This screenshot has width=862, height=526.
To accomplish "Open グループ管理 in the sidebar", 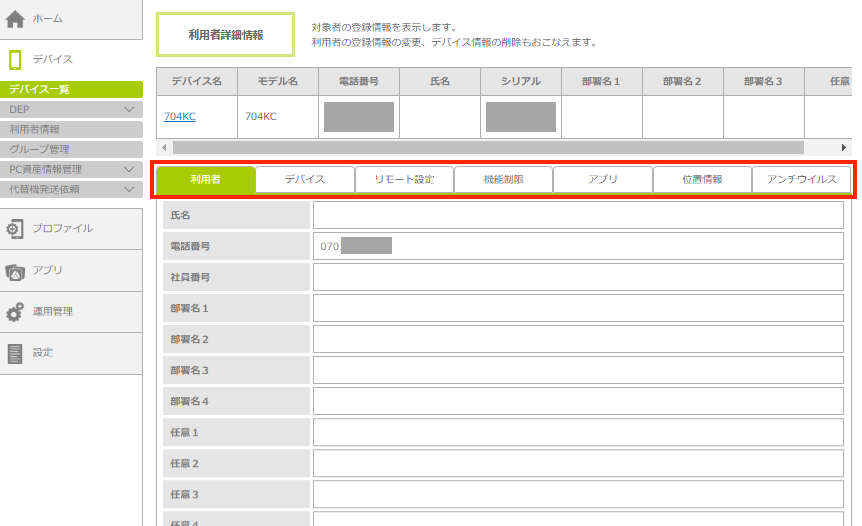I will (x=39, y=149).
